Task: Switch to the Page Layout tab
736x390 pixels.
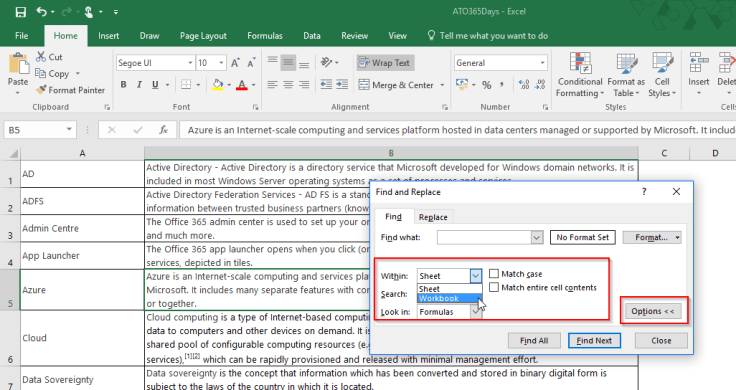Action: [x=203, y=36]
